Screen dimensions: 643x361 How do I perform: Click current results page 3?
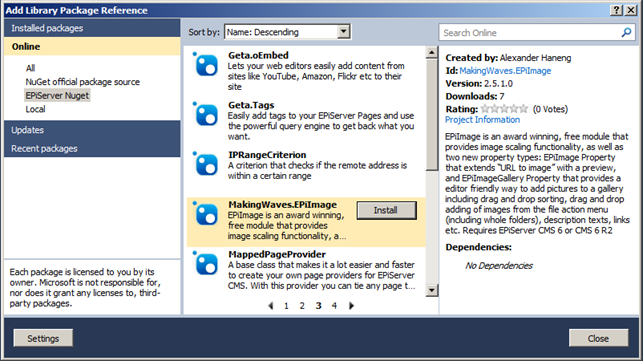[318, 306]
